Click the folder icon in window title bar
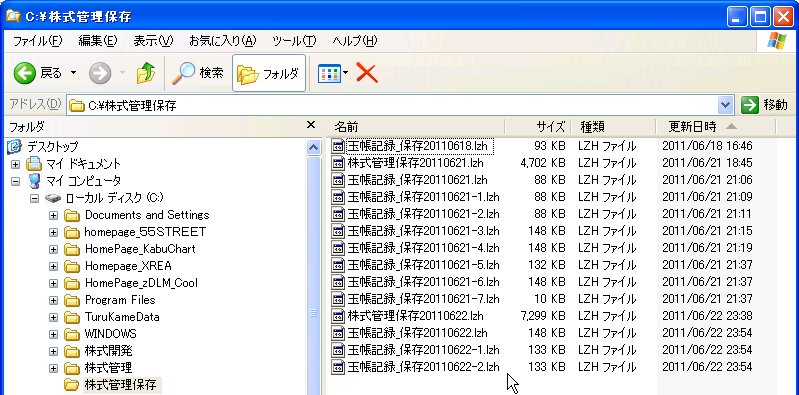This screenshot has width=799, height=395. [13, 16]
